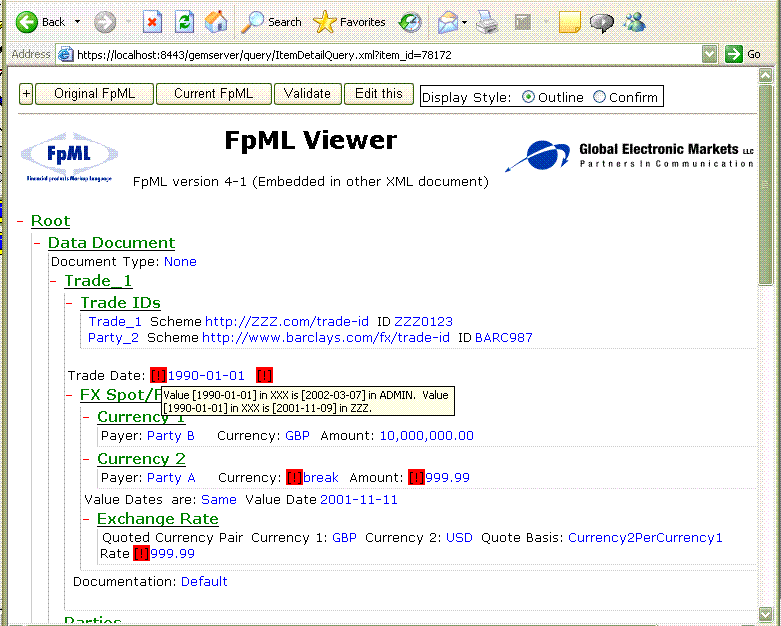This screenshot has height=626, width=781.
Task: Click the Refresh page icon
Action: (x=184, y=22)
